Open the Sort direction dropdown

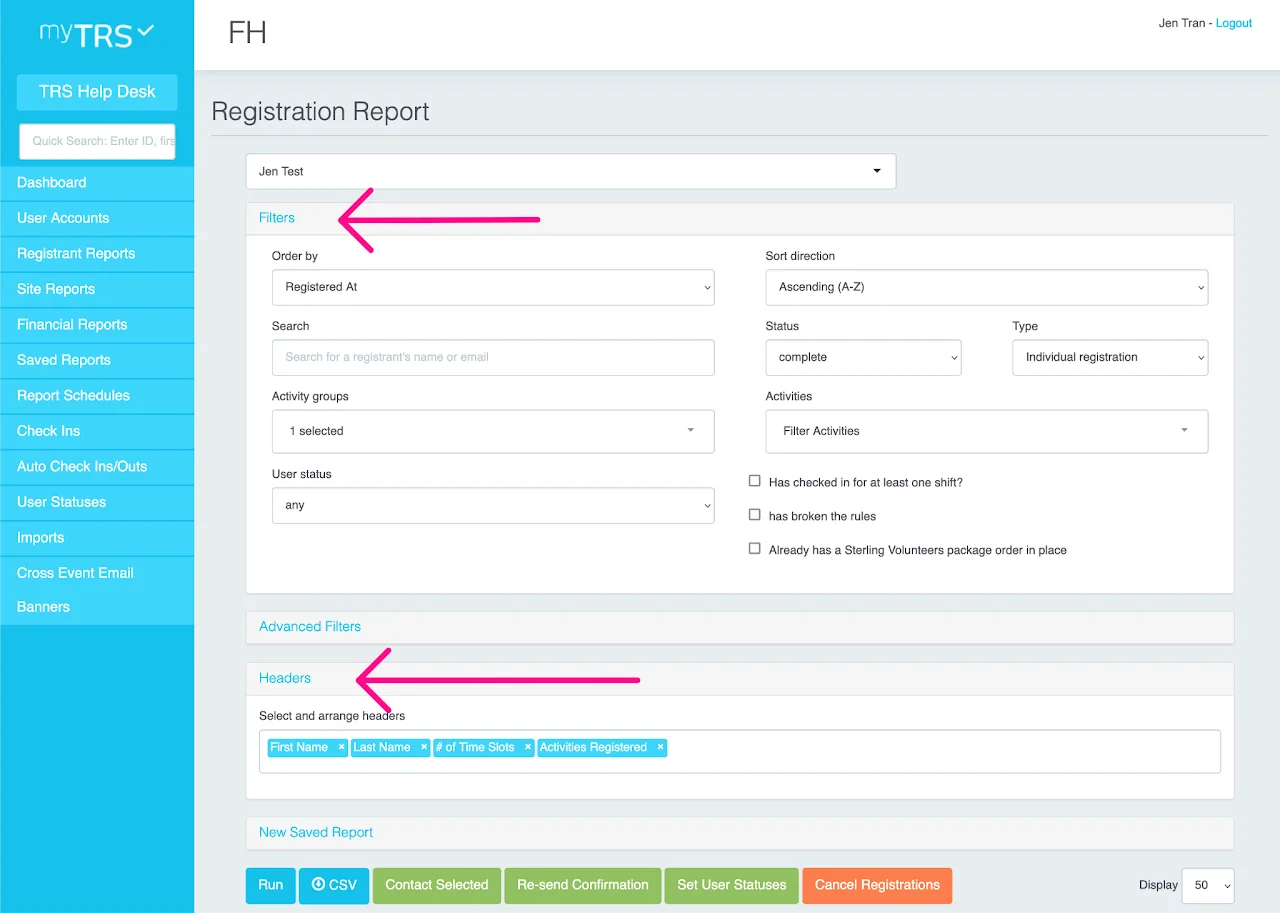point(986,287)
